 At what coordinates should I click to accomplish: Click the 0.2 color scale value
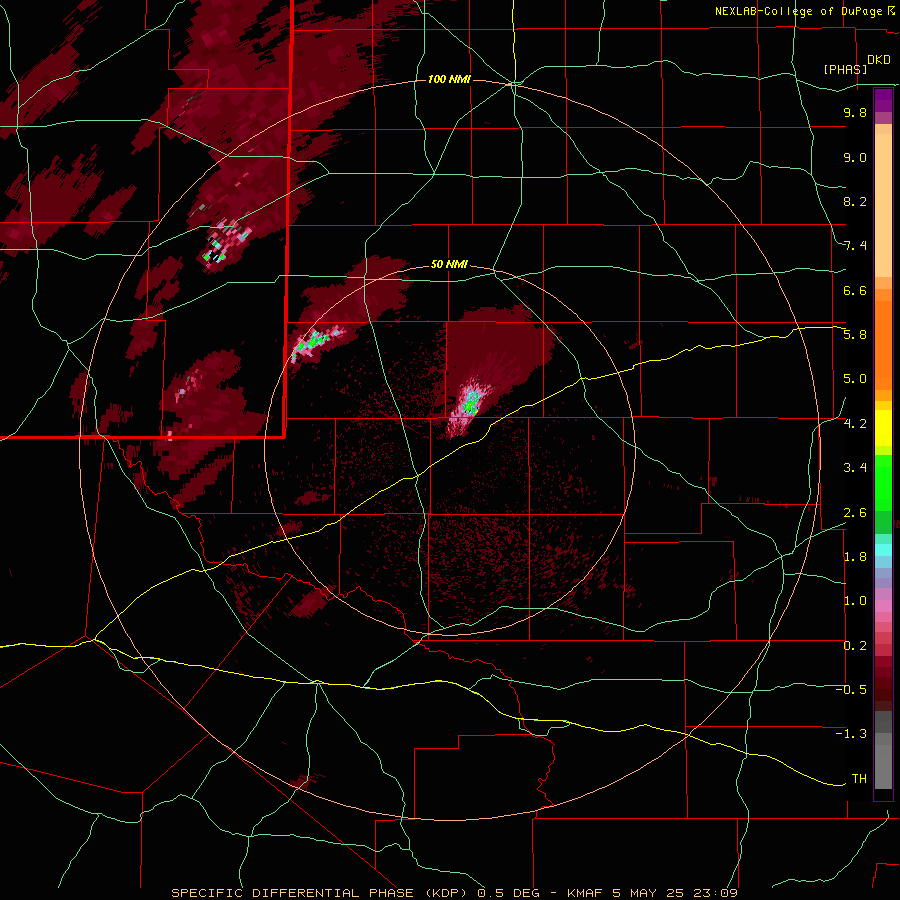(855, 646)
